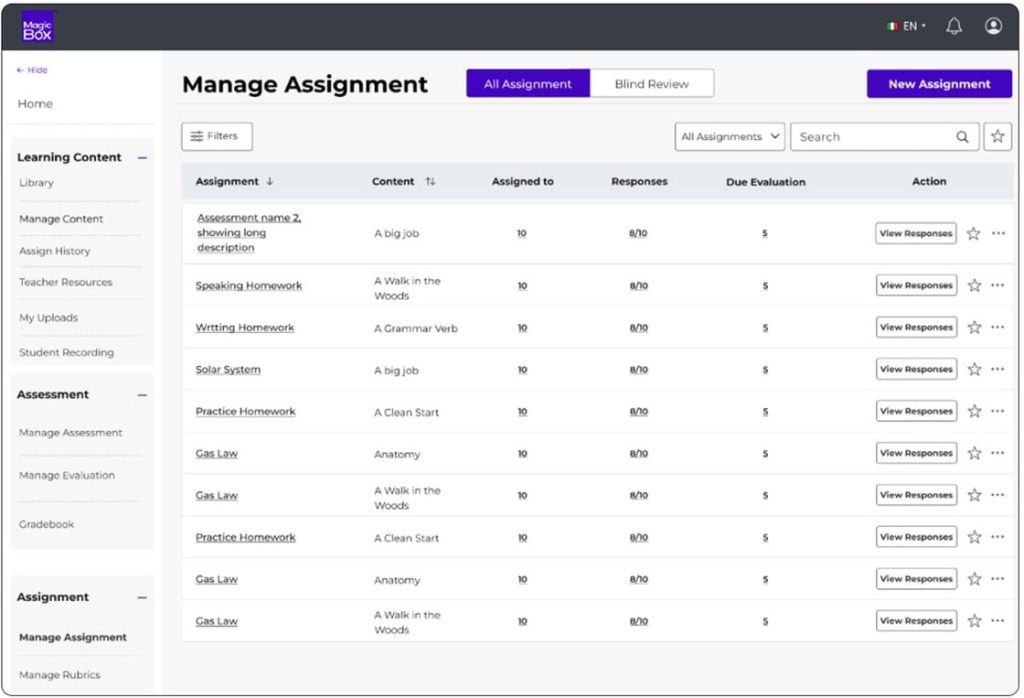Open the All Assignments dropdown
Image resolution: width=1024 pixels, height=698 pixels.
729,137
